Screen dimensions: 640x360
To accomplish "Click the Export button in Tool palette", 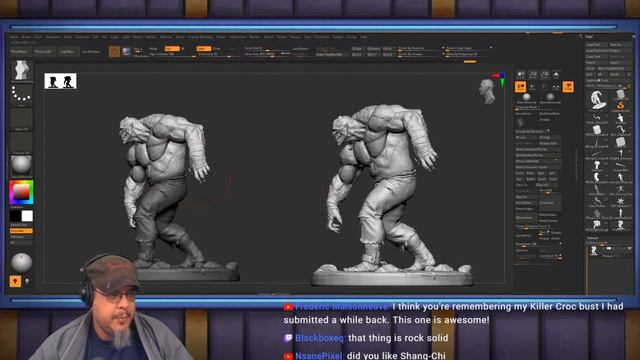I will pyautogui.click(x=620, y=63).
